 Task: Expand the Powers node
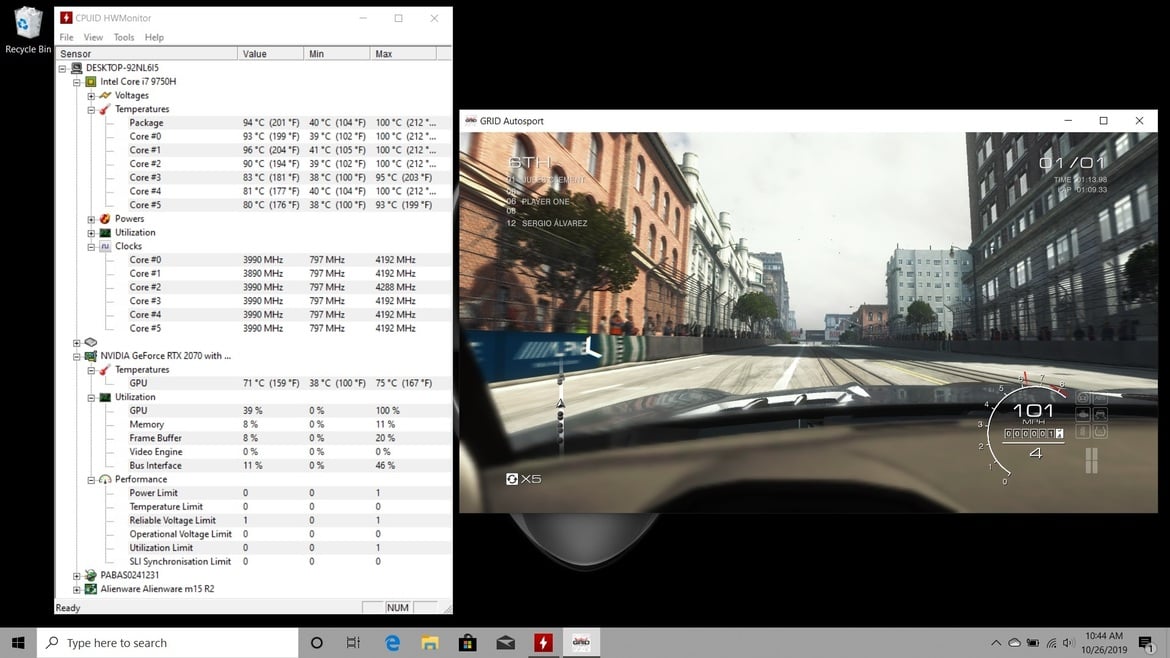[91, 219]
